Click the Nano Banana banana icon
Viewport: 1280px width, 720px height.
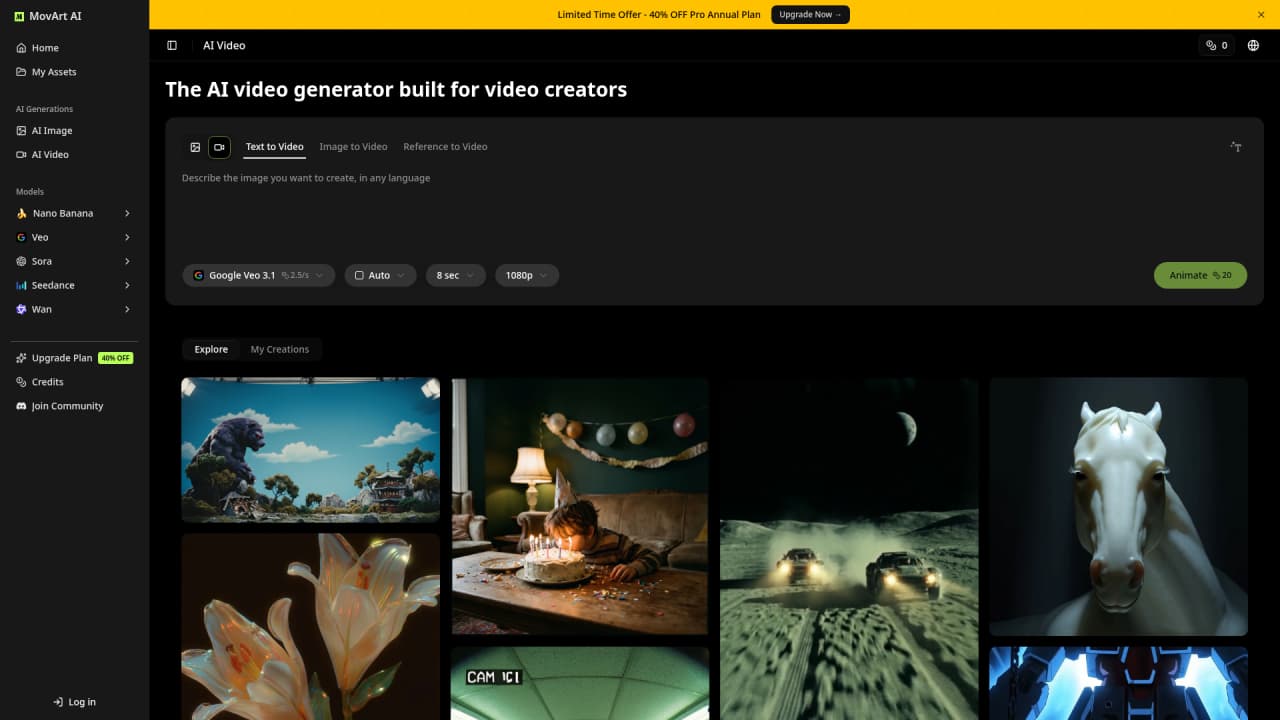(x=21, y=213)
